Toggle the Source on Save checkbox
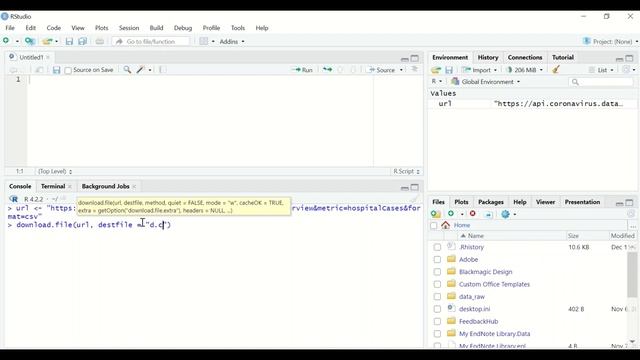Viewport: 640px width, 360px height. [68, 70]
